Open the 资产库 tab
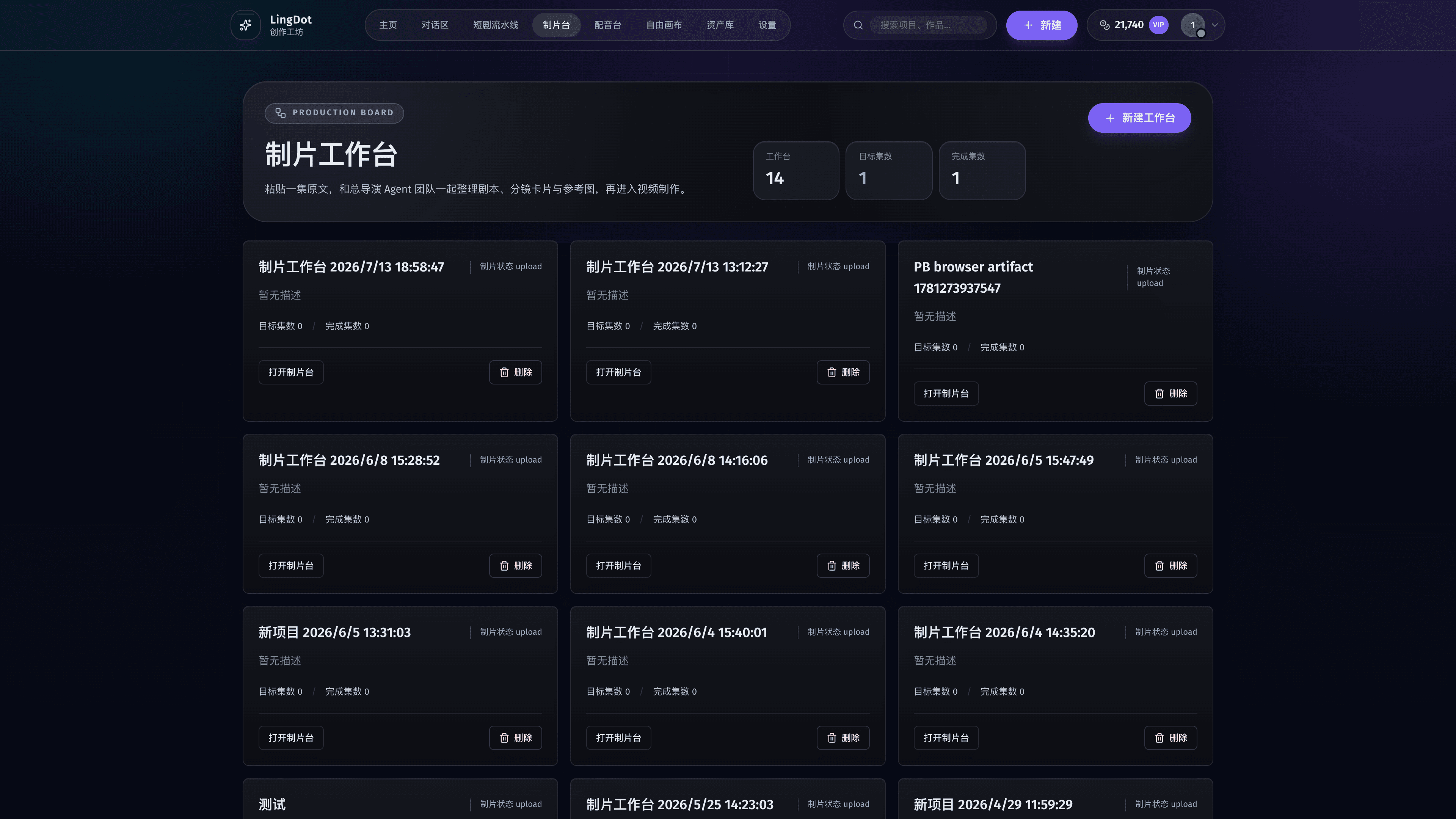The image size is (1456, 819). pyautogui.click(x=720, y=25)
